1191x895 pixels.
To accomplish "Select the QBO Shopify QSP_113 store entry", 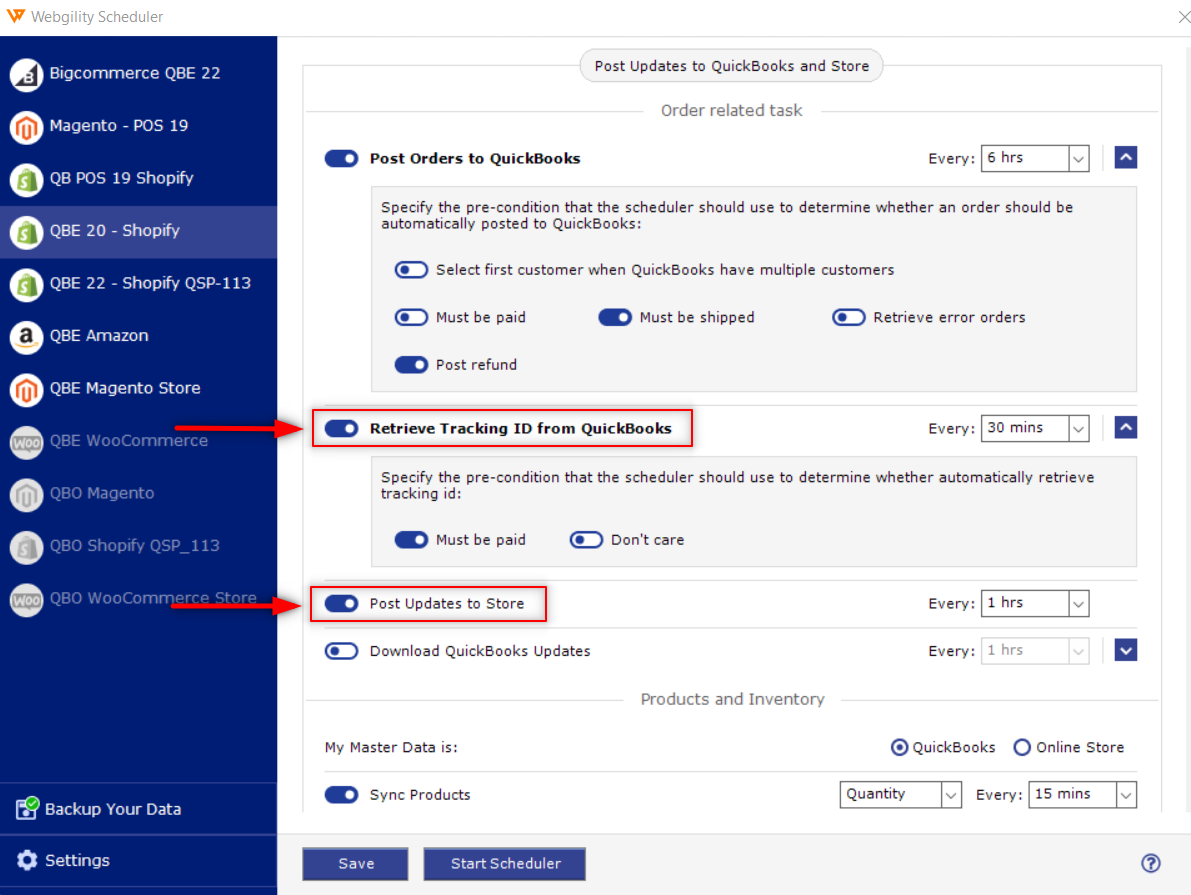I will tap(138, 546).
